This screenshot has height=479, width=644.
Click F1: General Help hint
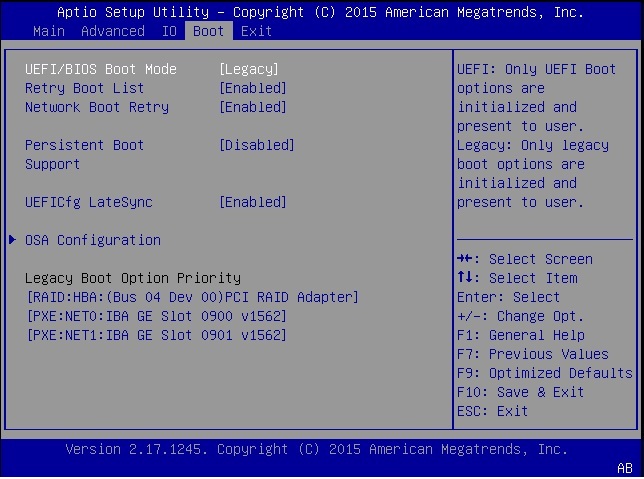521,335
